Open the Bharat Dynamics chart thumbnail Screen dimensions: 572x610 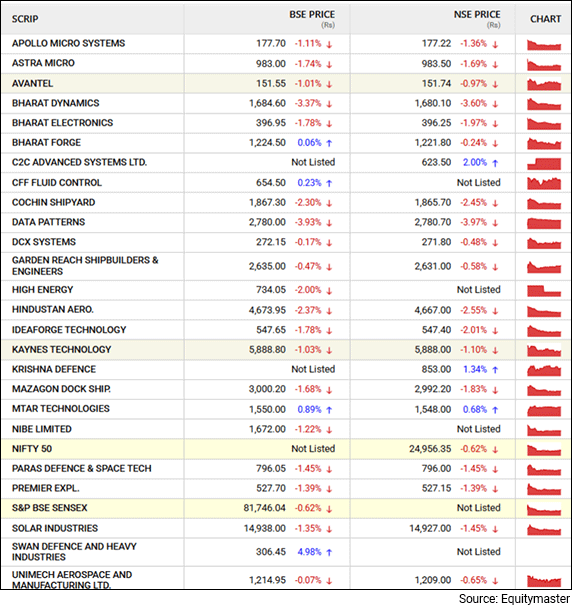(x=544, y=104)
